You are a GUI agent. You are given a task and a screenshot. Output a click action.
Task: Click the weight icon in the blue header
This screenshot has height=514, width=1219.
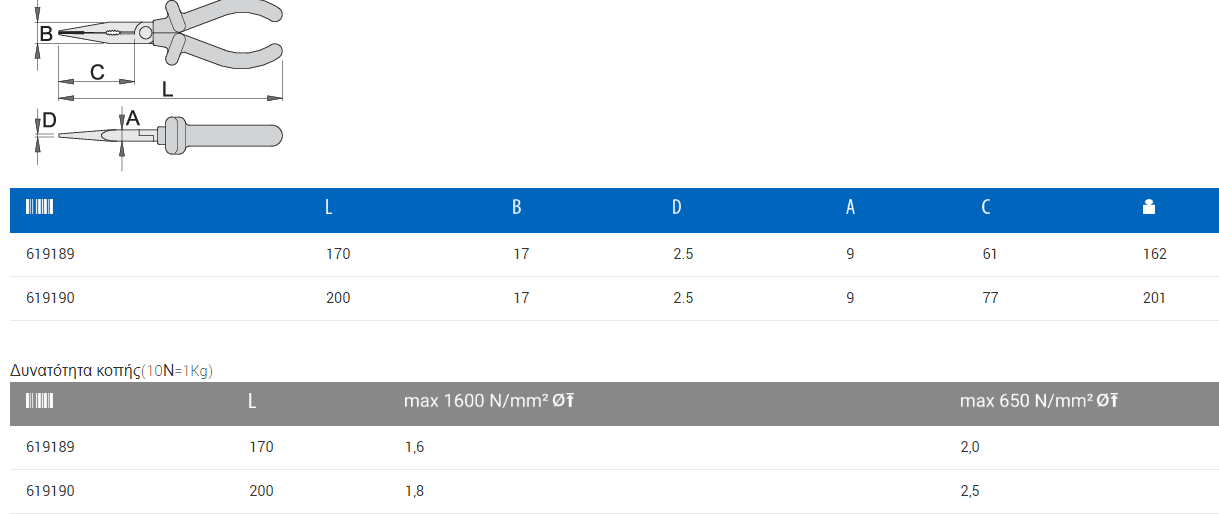pyautogui.click(x=1149, y=207)
